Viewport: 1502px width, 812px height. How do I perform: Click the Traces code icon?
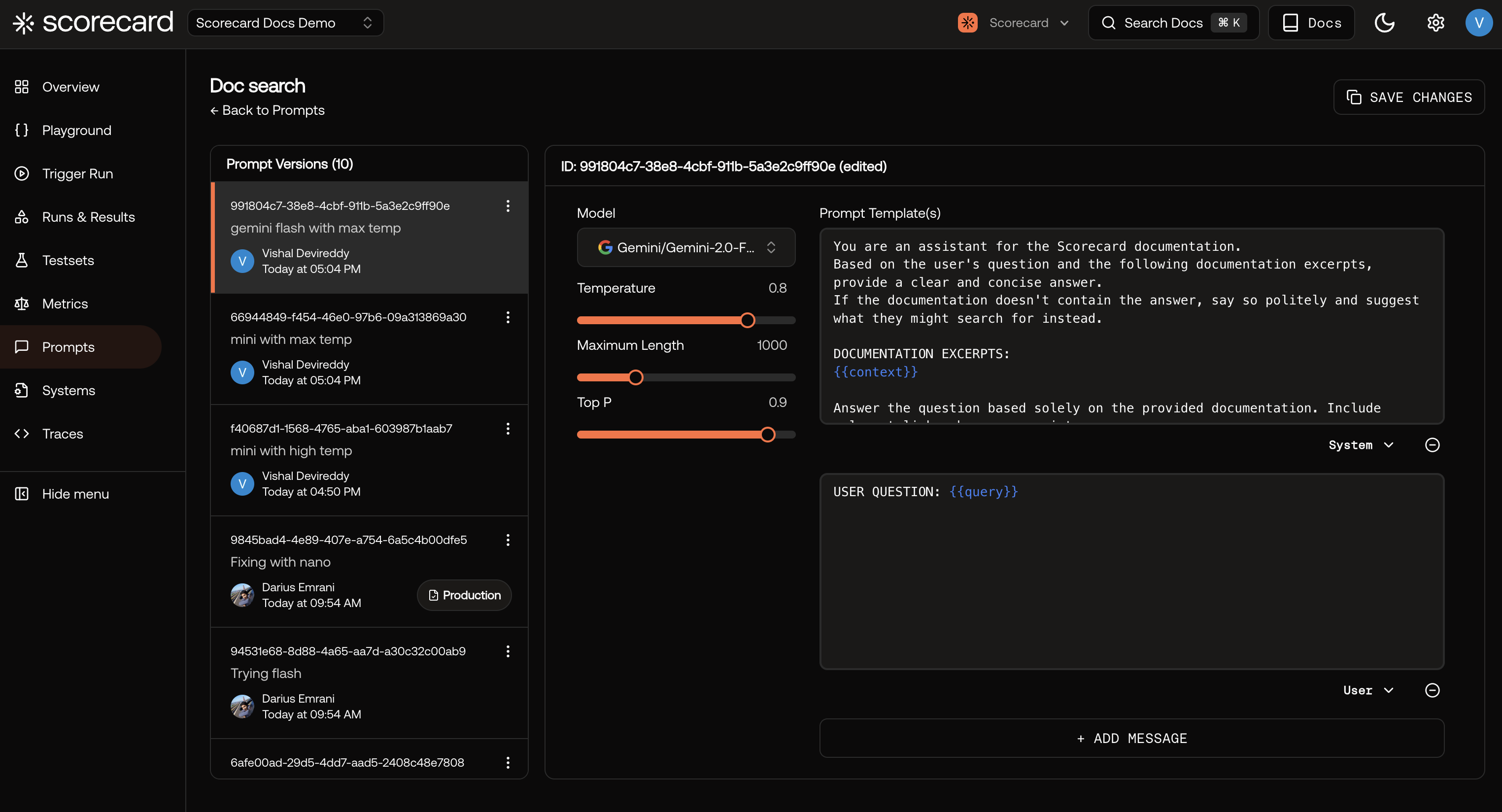[22, 434]
